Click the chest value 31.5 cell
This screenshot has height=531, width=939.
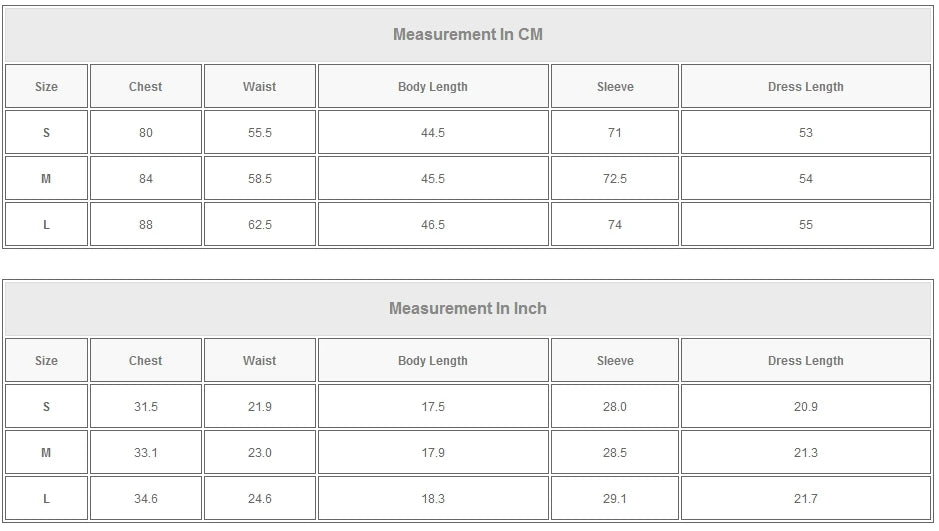[x=146, y=407]
